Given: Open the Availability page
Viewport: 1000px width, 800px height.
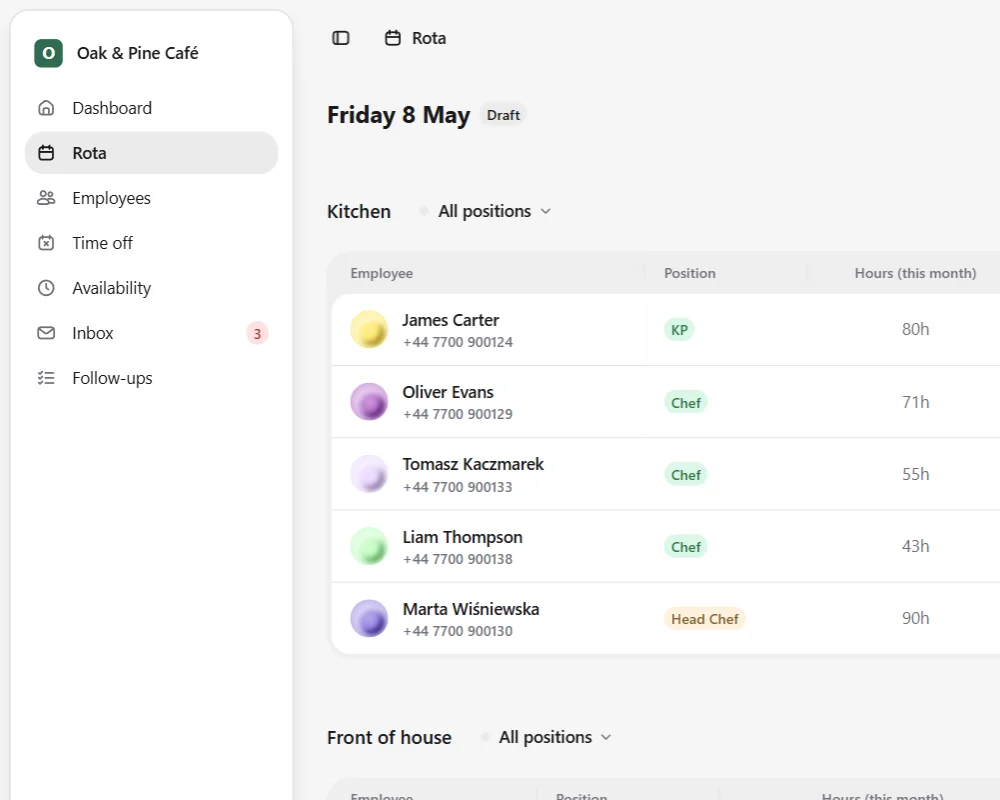Looking at the screenshot, I should 151,288.
